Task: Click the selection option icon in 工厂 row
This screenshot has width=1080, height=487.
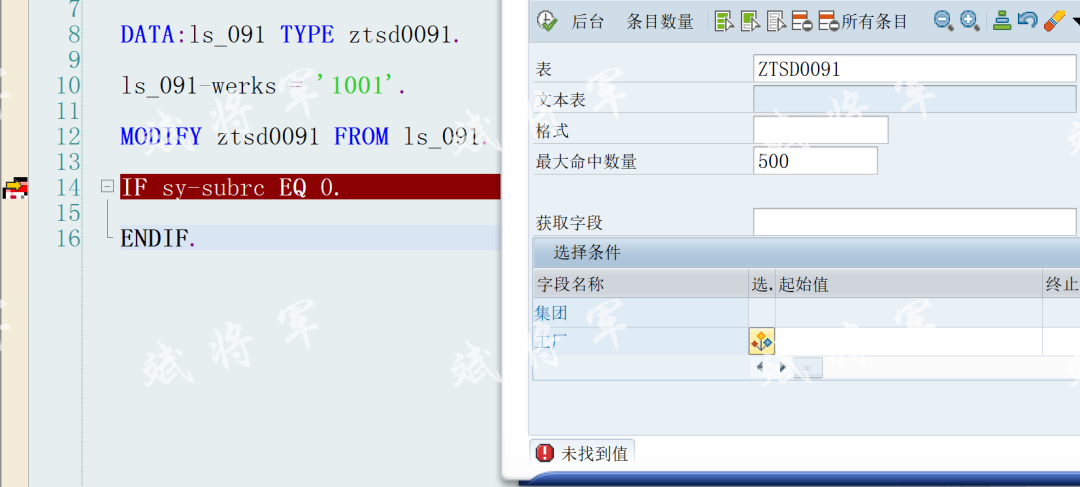Action: (762, 341)
